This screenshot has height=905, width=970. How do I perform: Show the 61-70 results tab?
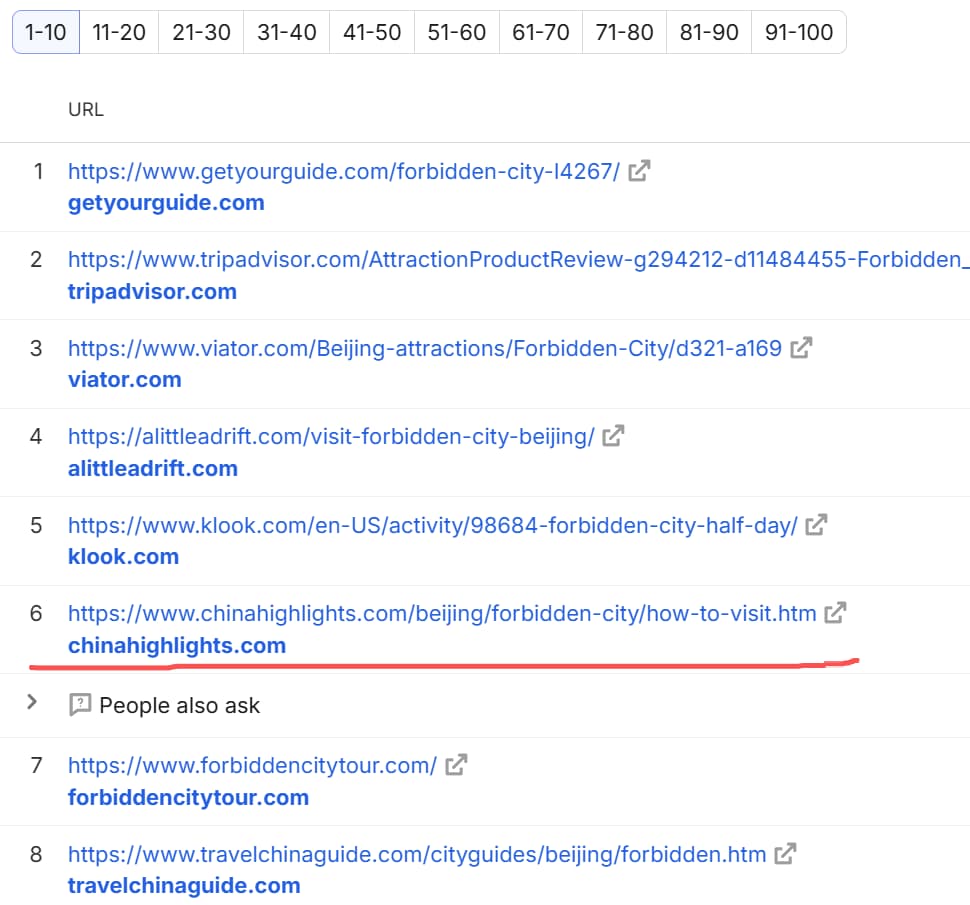pyautogui.click(x=541, y=32)
